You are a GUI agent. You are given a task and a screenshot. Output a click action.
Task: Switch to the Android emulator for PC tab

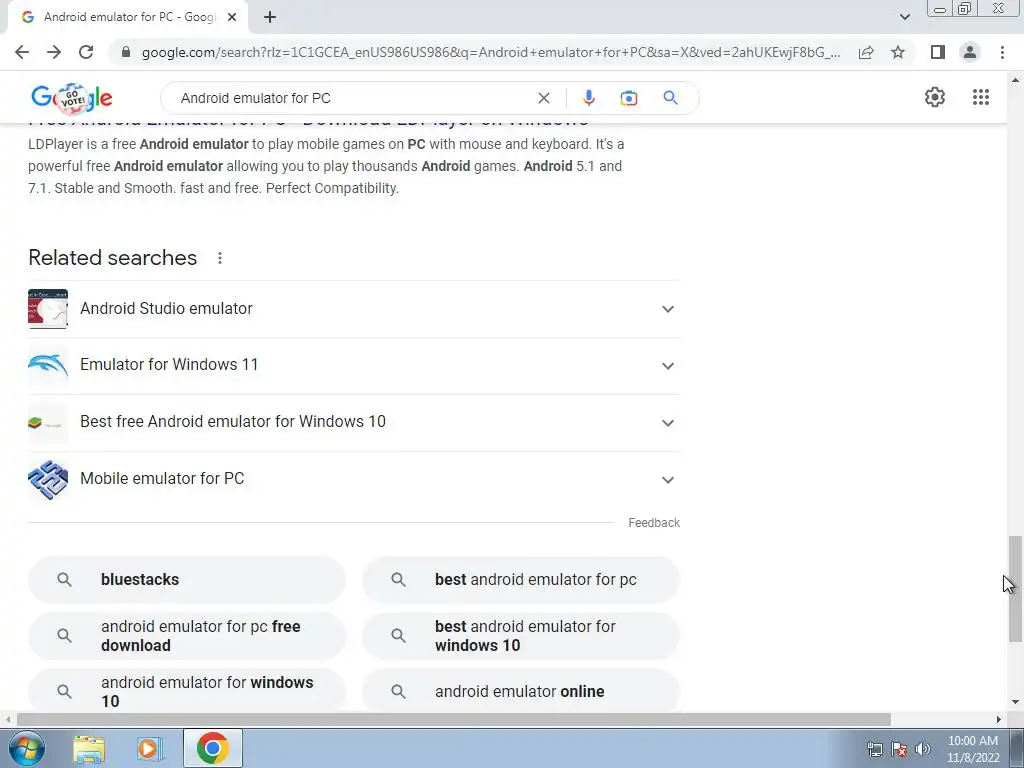(128, 17)
